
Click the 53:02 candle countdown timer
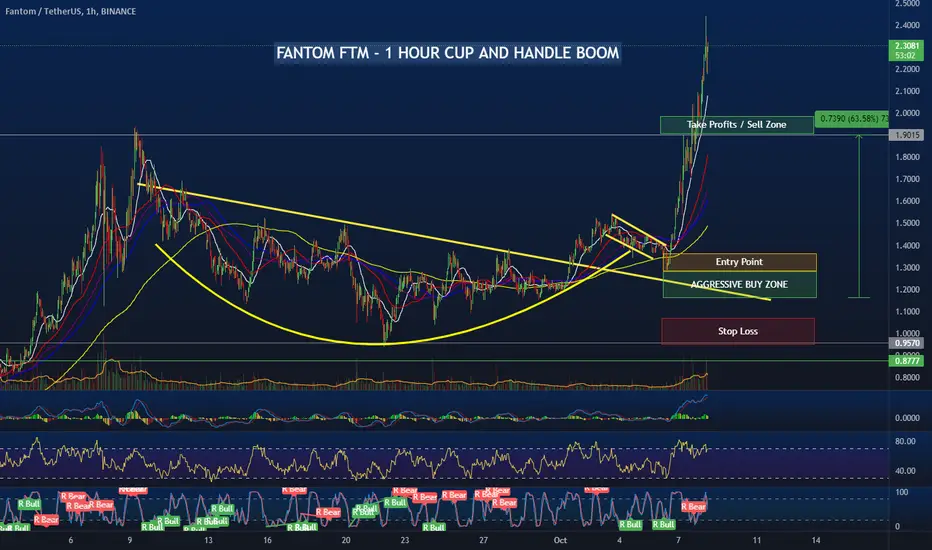coord(905,56)
